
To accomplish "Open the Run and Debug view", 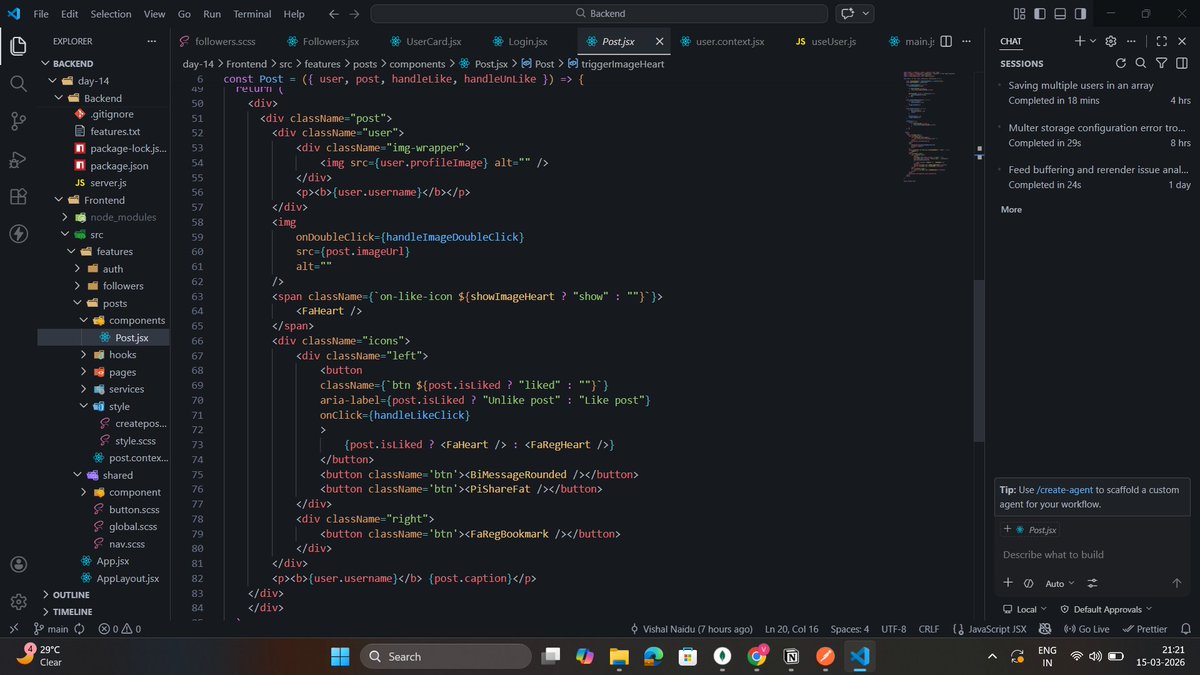I will point(18,159).
